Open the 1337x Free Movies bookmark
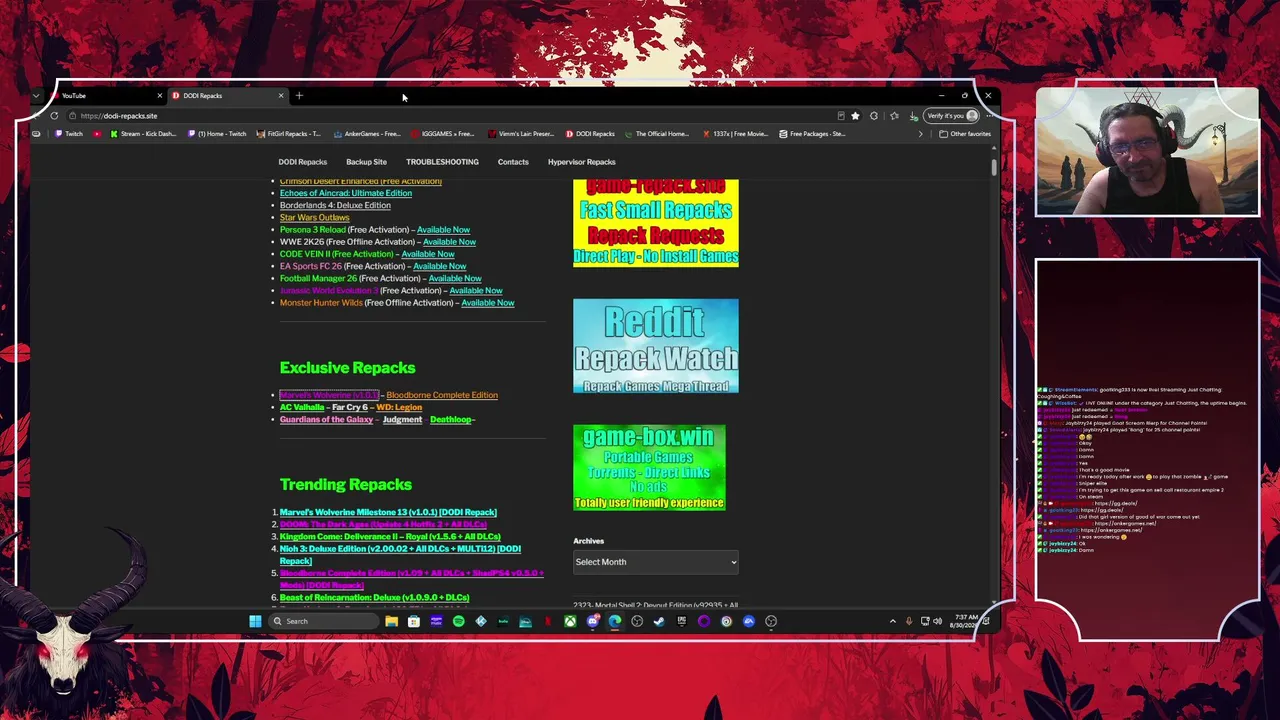 coord(735,134)
